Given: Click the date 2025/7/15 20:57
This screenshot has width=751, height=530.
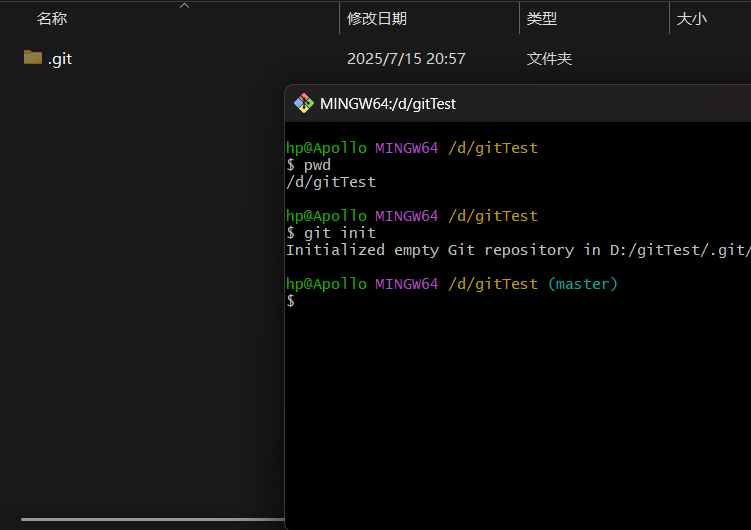Looking at the screenshot, I should pyautogui.click(x=406, y=59).
